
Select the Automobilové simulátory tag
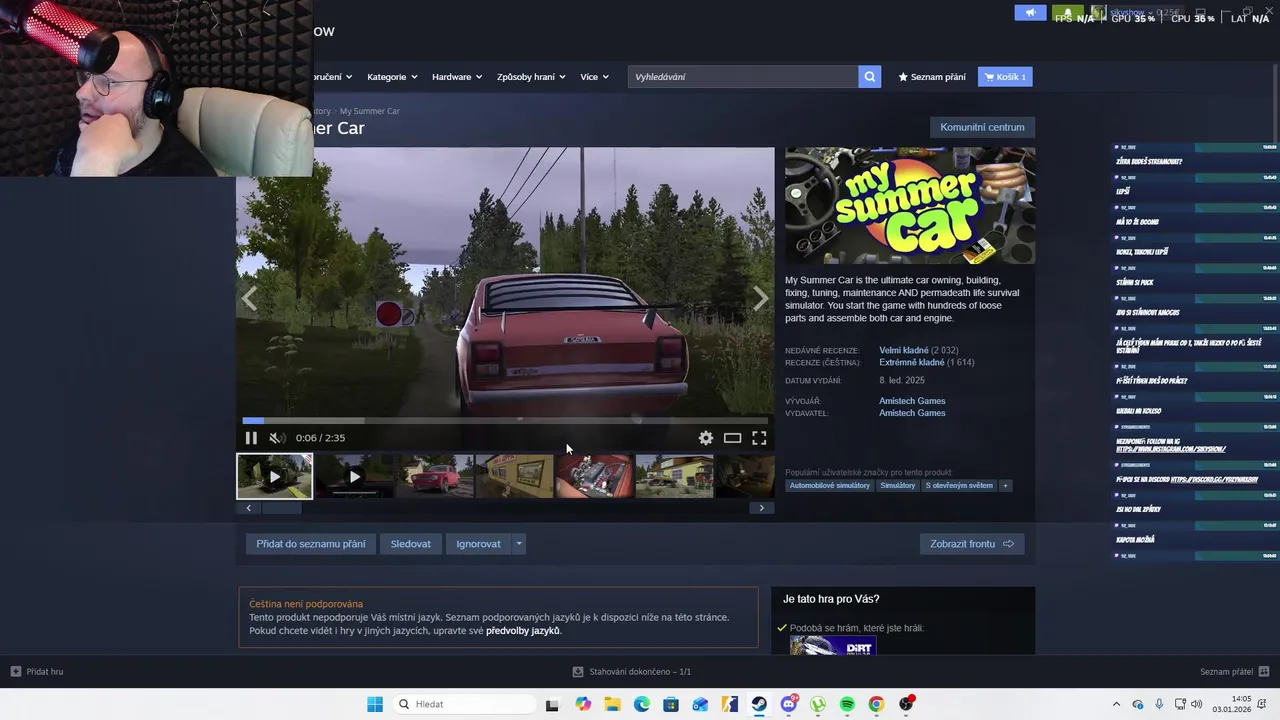pos(830,486)
